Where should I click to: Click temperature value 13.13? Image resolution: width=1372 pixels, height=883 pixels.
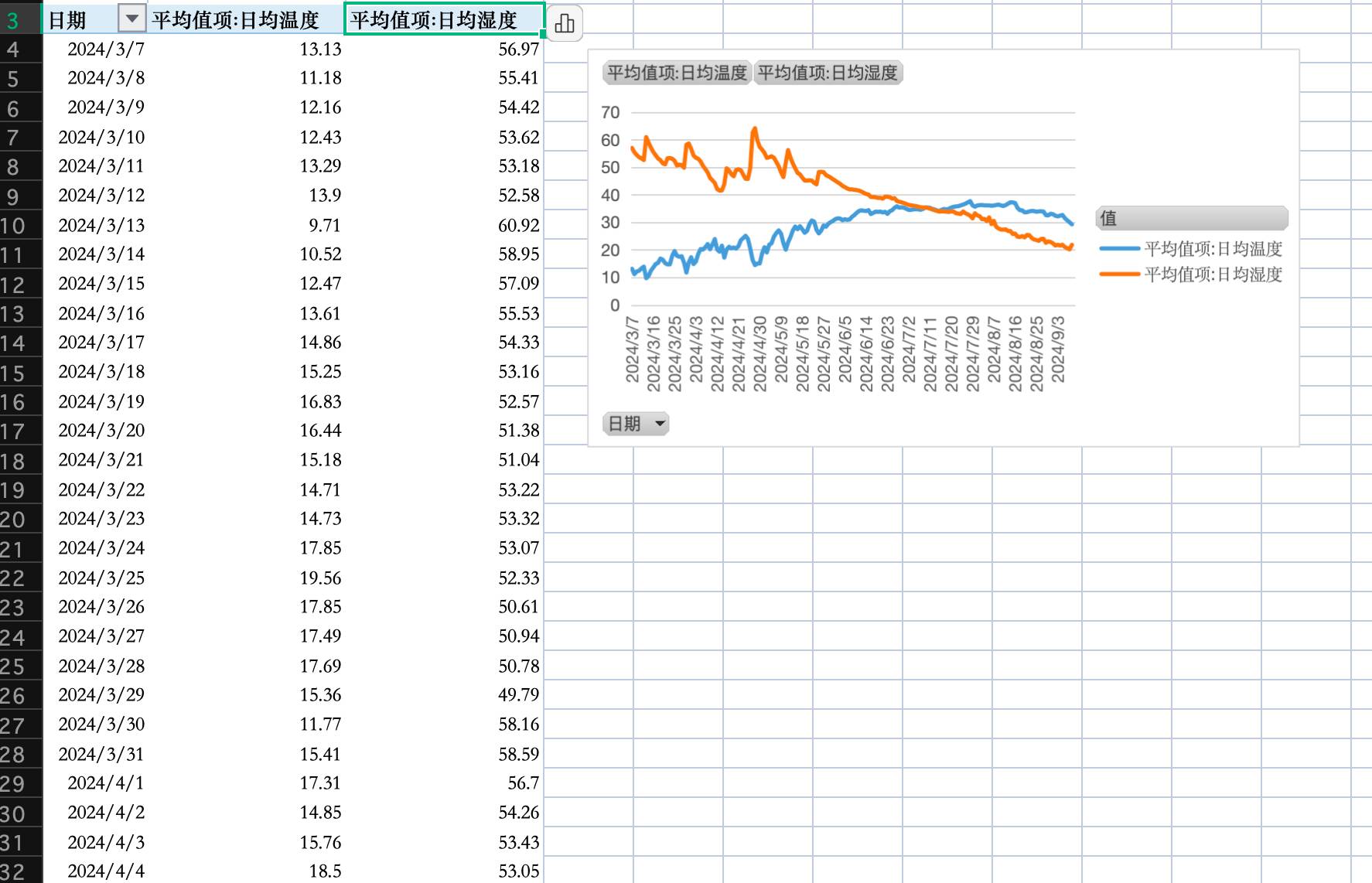pos(320,49)
